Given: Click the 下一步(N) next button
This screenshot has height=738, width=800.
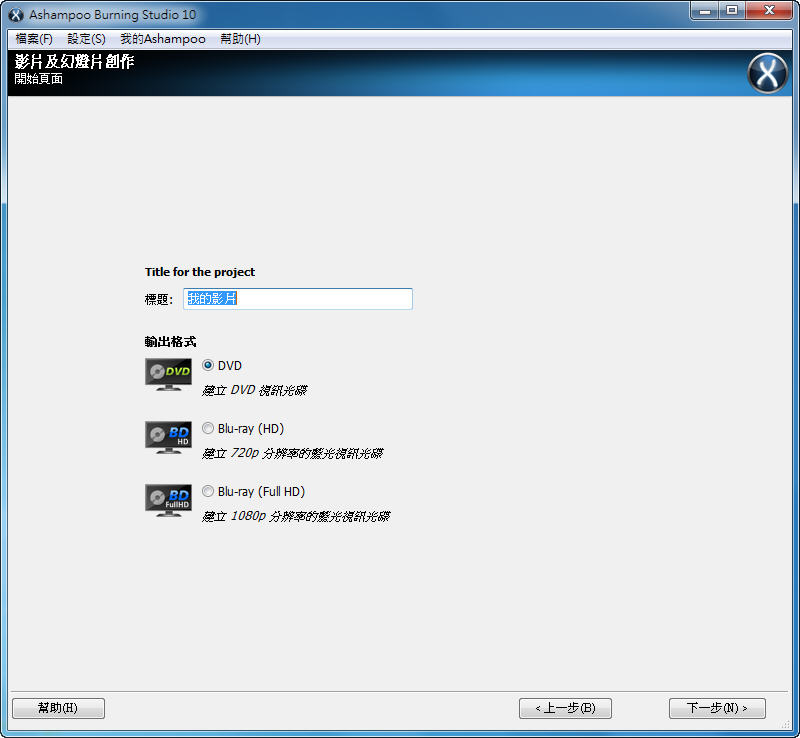Looking at the screenshot, I should [x=717, y=708].
